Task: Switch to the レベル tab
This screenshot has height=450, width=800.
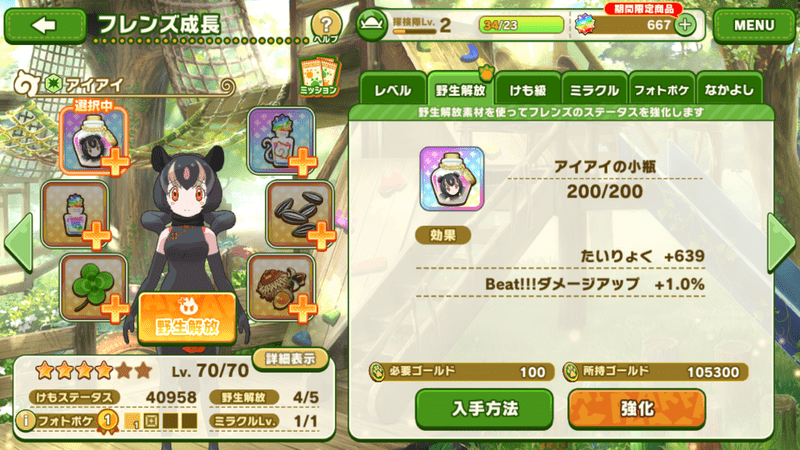Action: click(393, 90)
